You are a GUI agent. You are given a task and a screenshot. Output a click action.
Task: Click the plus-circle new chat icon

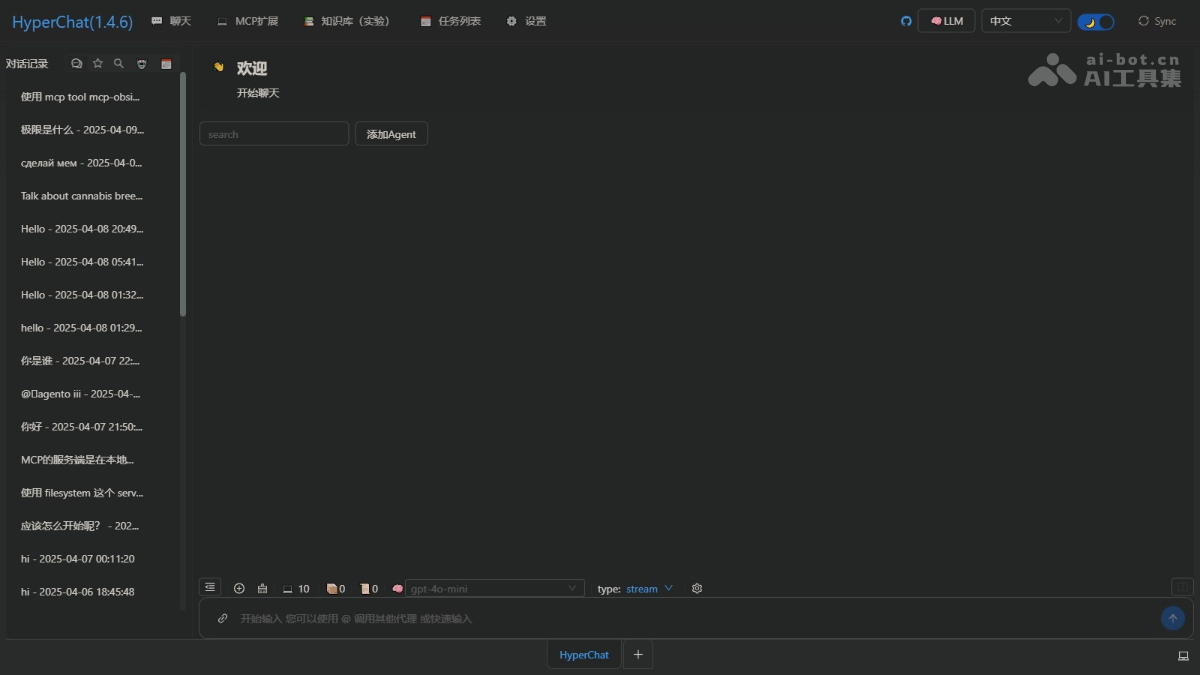pyautogui.click(x=239, y=589)
